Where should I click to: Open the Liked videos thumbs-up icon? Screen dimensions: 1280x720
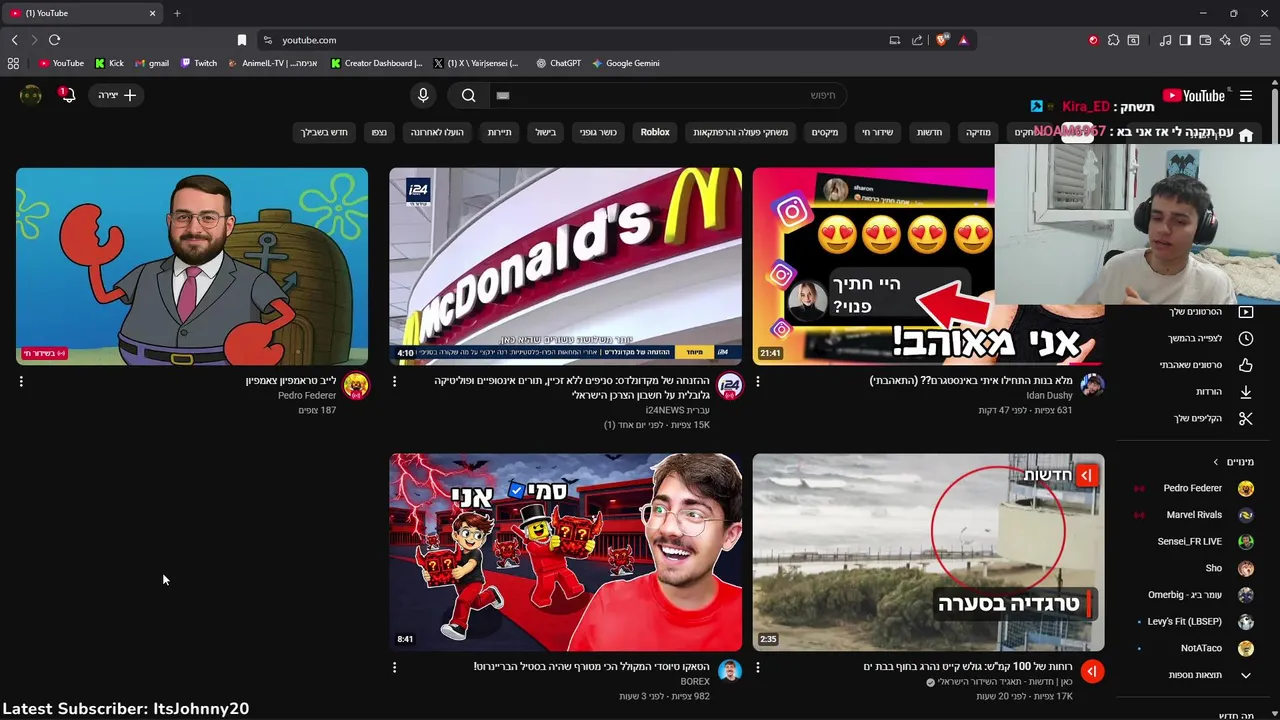tap(1246, 365)
